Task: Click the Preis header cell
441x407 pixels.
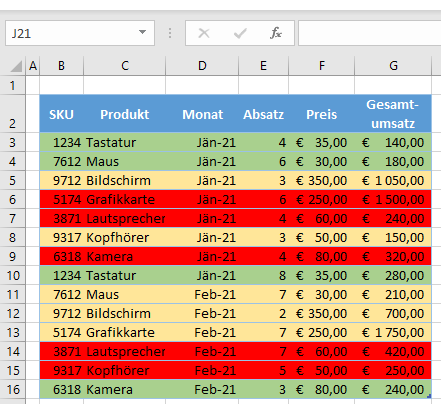Action: tap(322, 114)
